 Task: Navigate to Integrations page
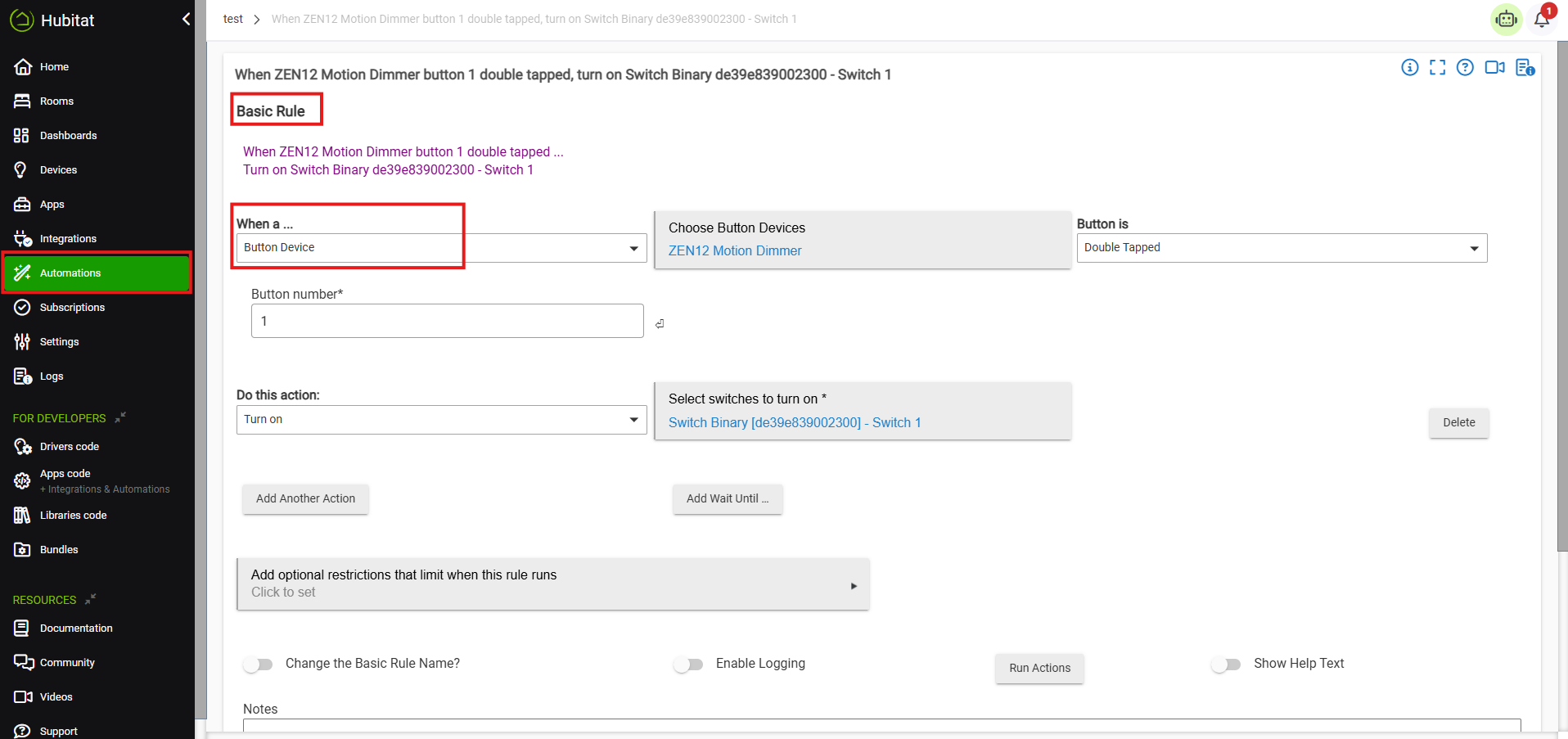[68, 239]
